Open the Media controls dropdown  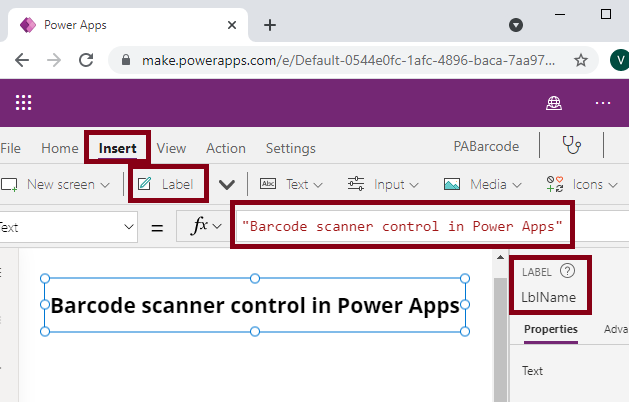[x=518, y=185]
